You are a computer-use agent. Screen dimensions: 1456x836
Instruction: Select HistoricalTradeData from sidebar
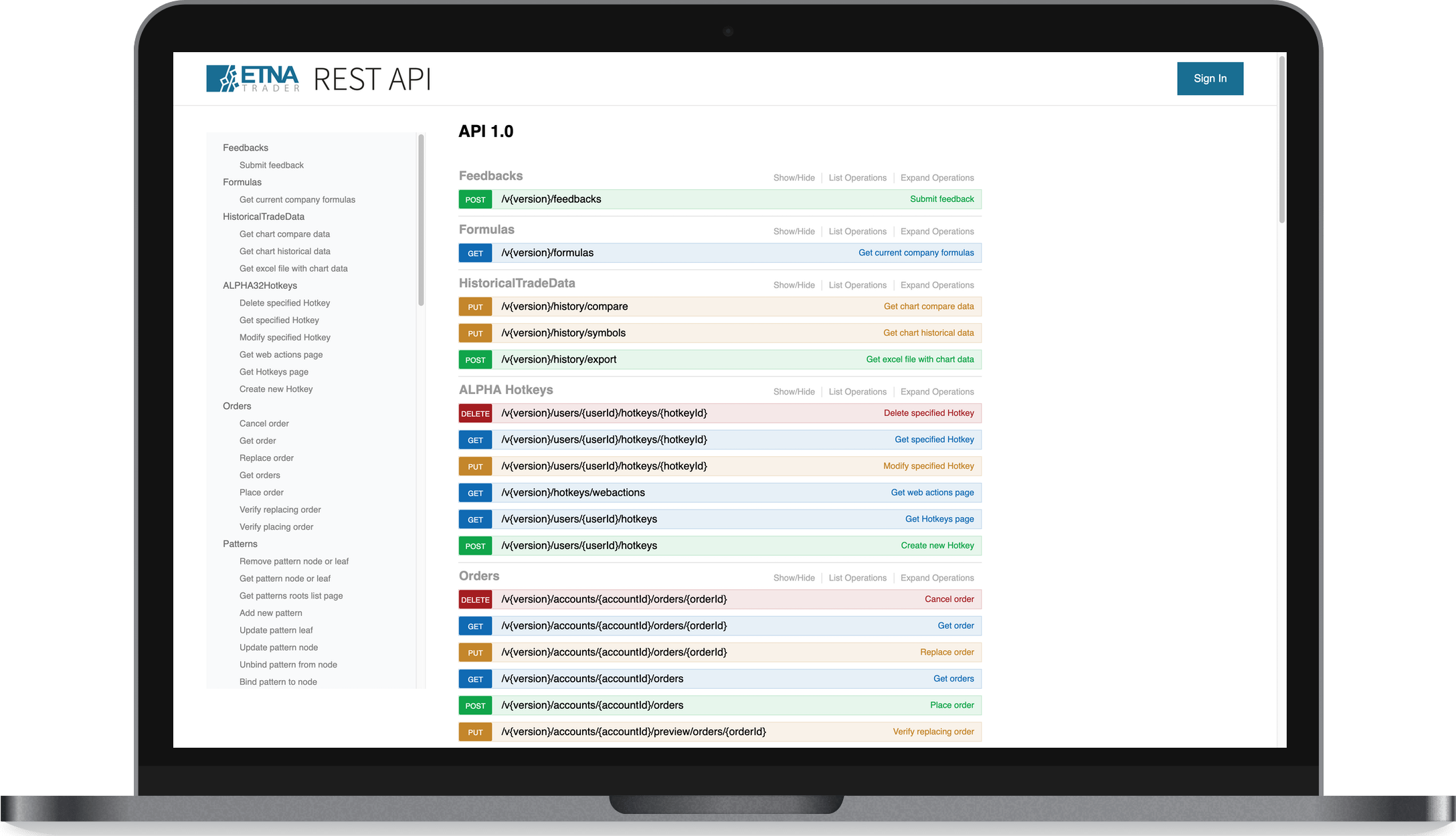point(263,216)
